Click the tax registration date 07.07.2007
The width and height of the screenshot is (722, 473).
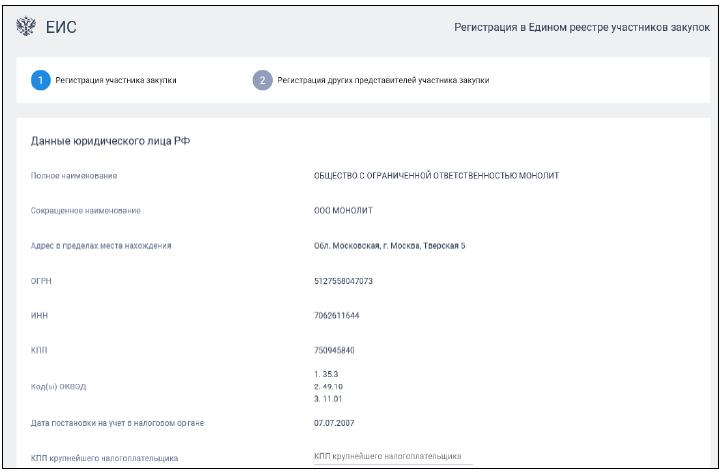[x=337, y=423]
